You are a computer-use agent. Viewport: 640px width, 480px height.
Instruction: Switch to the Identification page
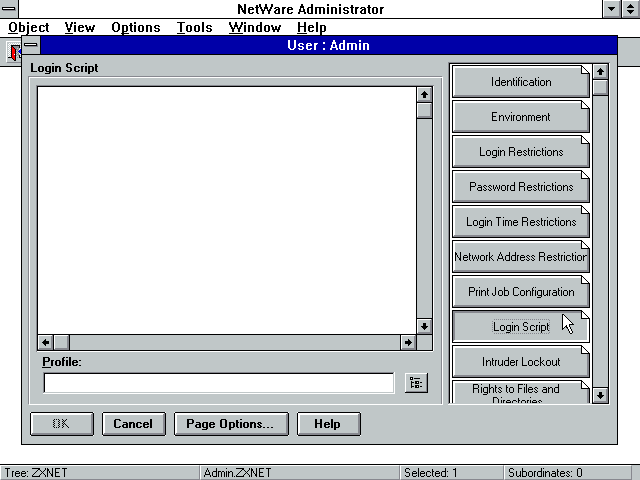(x=521, y=82)
